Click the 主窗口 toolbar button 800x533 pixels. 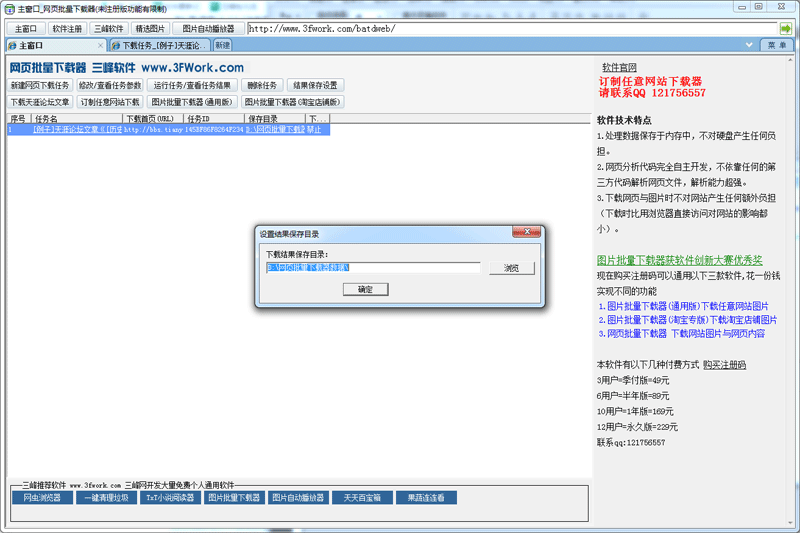[x=26, y=29]
